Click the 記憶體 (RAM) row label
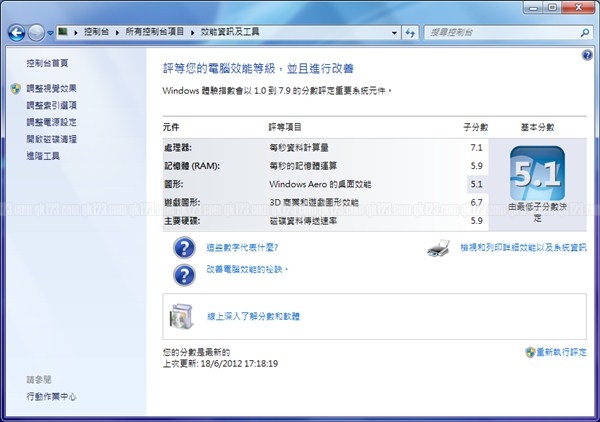 [192, 166]
